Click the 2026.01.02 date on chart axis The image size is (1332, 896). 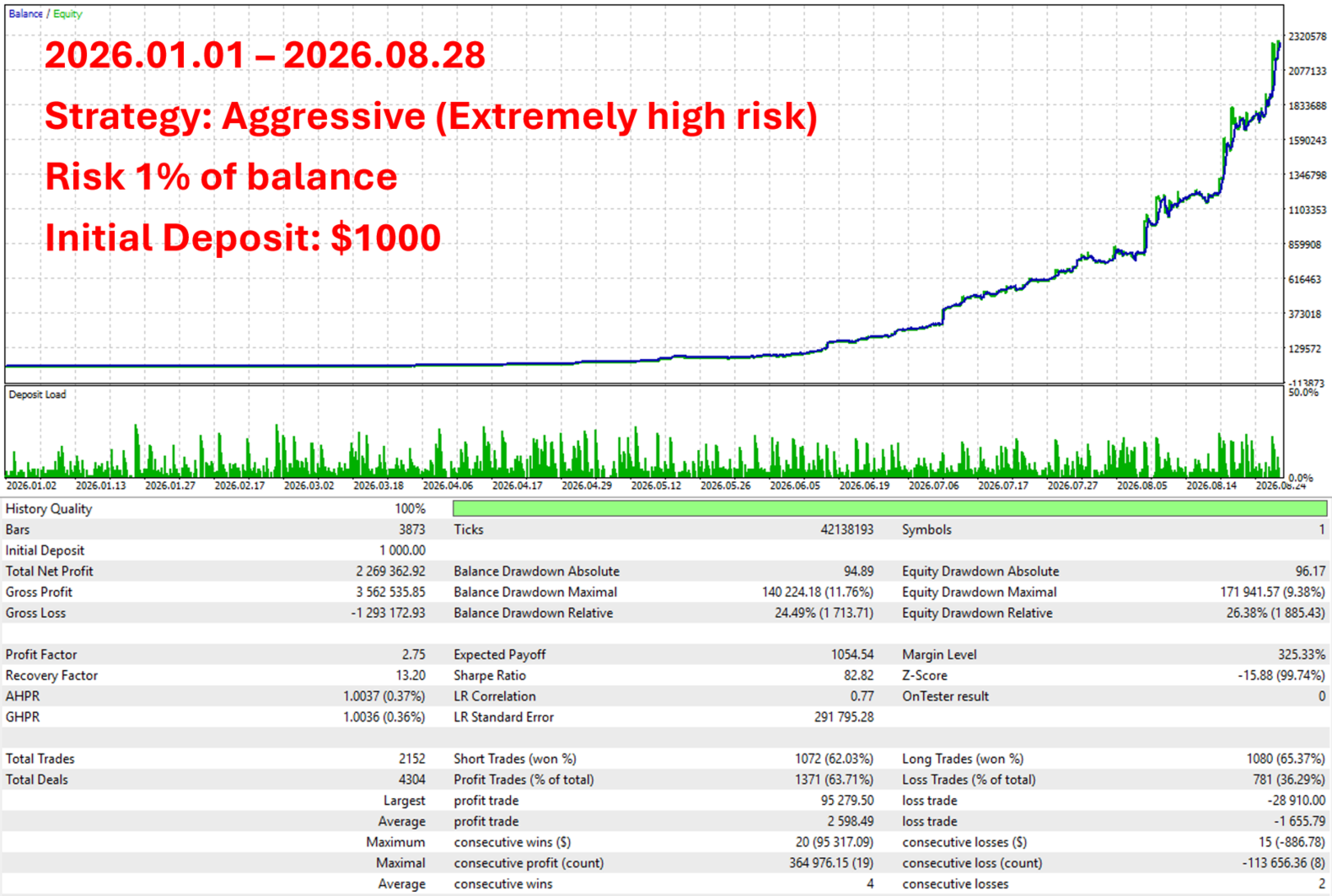31,486
